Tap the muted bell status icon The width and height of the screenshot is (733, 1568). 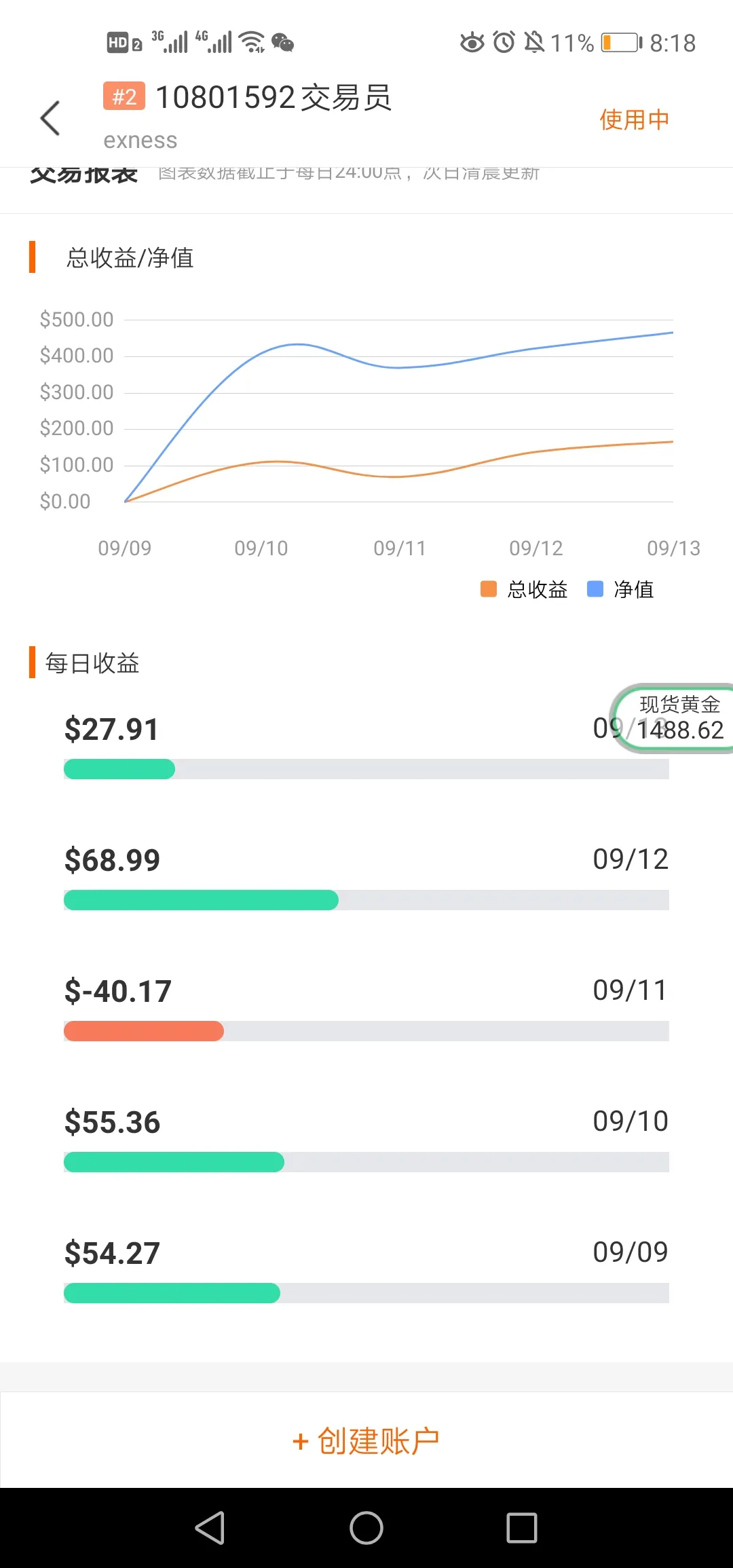[534, 43]
